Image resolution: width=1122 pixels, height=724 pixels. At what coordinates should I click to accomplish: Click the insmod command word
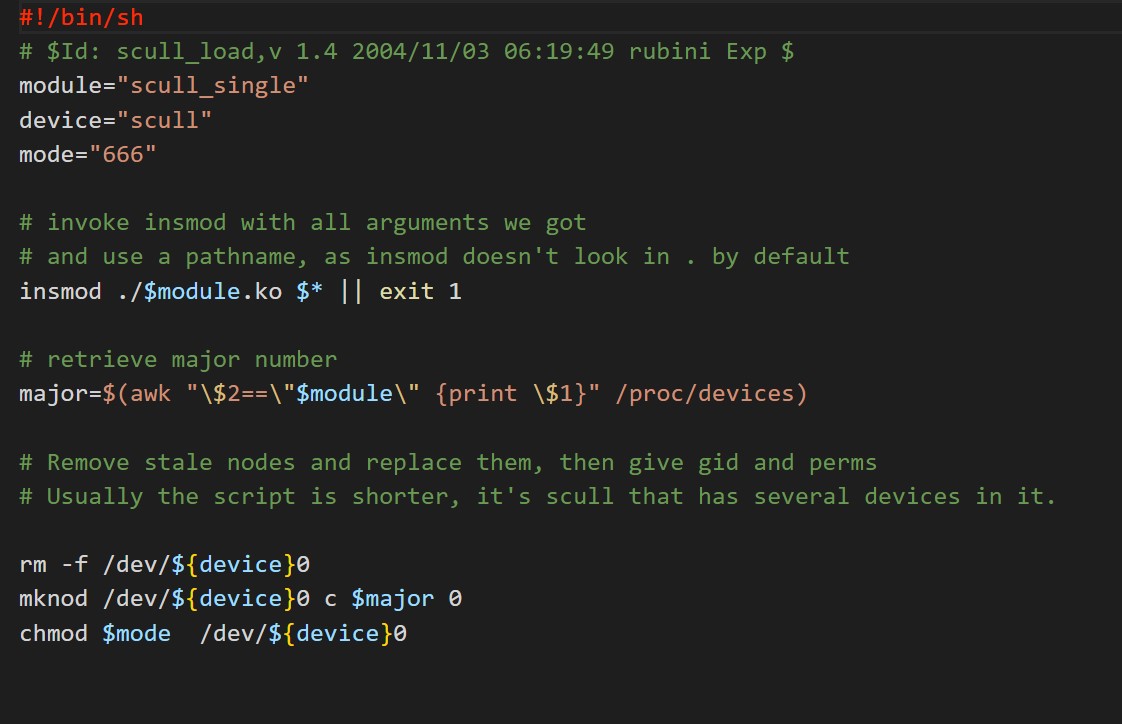tap(60, 291)
